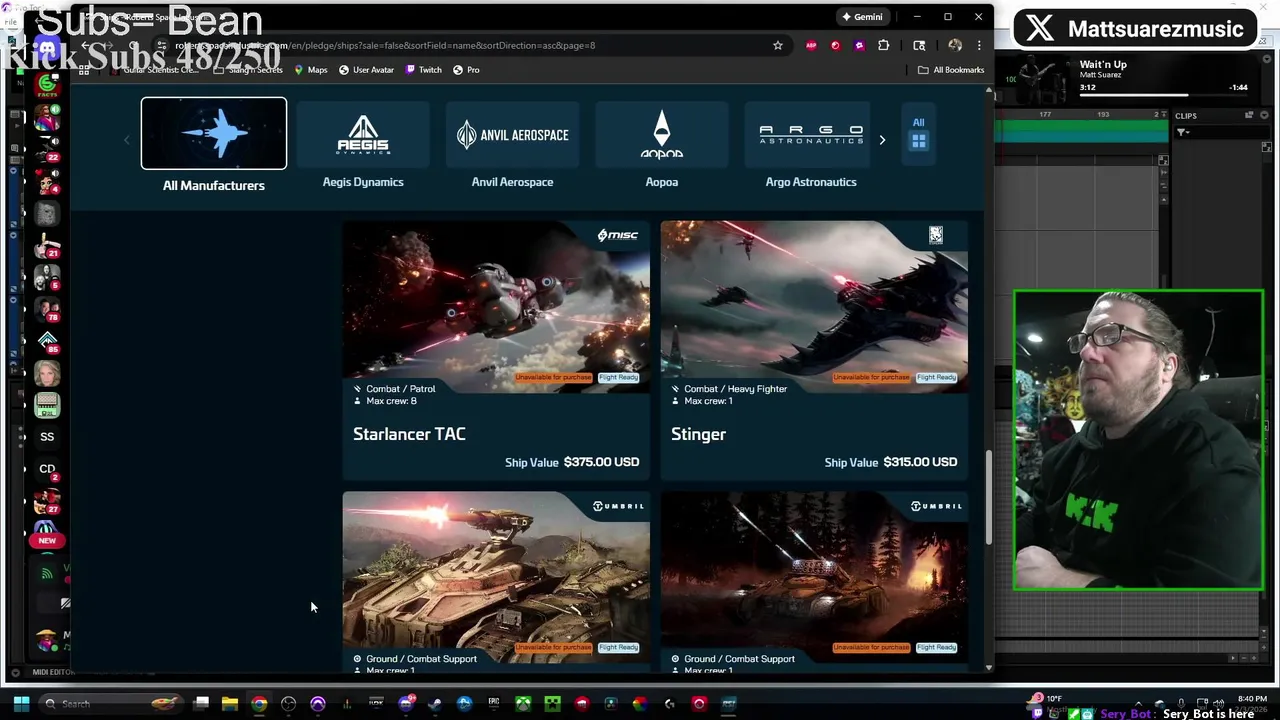Viewport: 1280px width, 720px height.
Task: Click the page vertical scrollbar thumb
Action: click(990, 497)
